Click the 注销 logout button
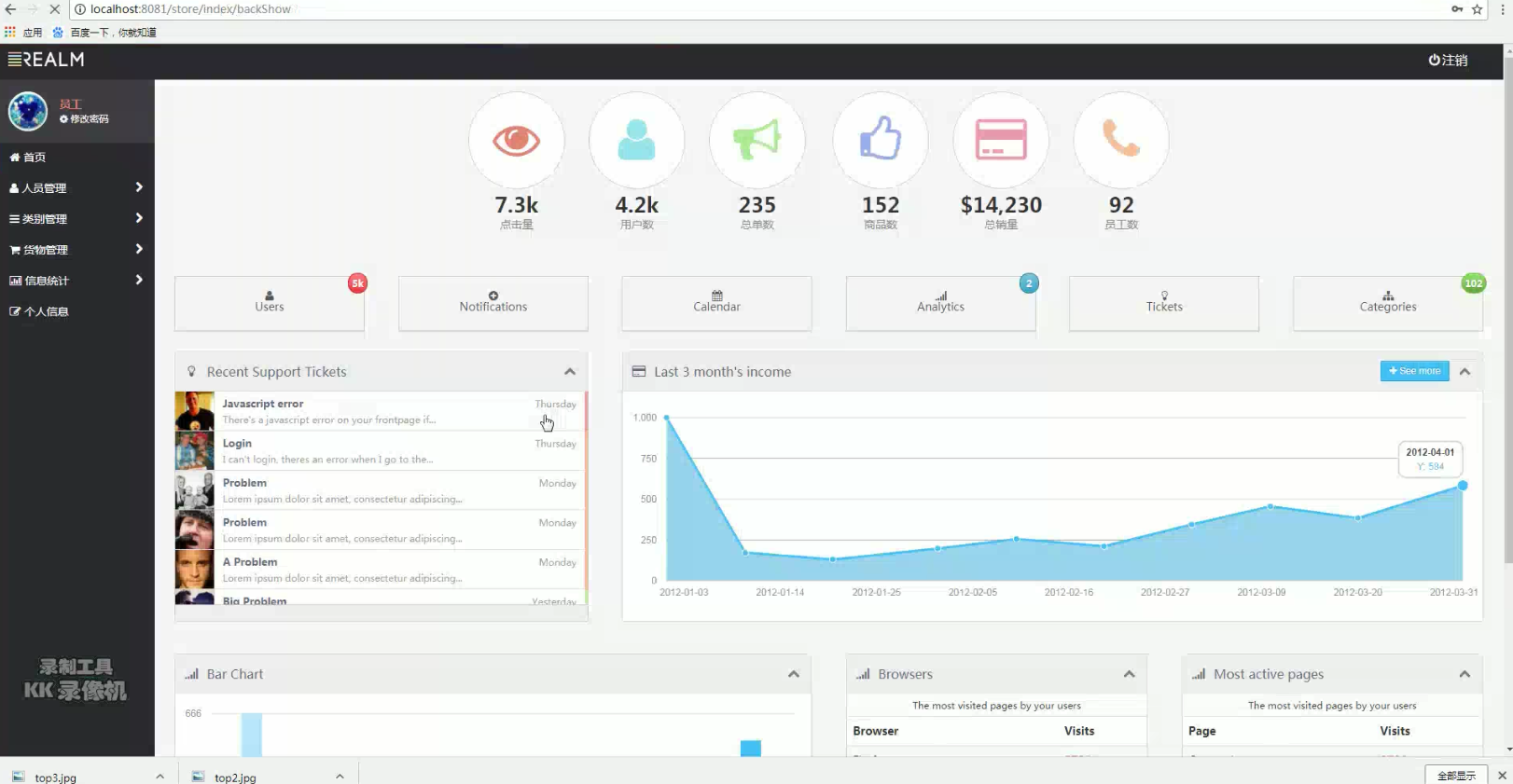Viewport: 1513px width, 784px height. click(x=1448, y=60)
